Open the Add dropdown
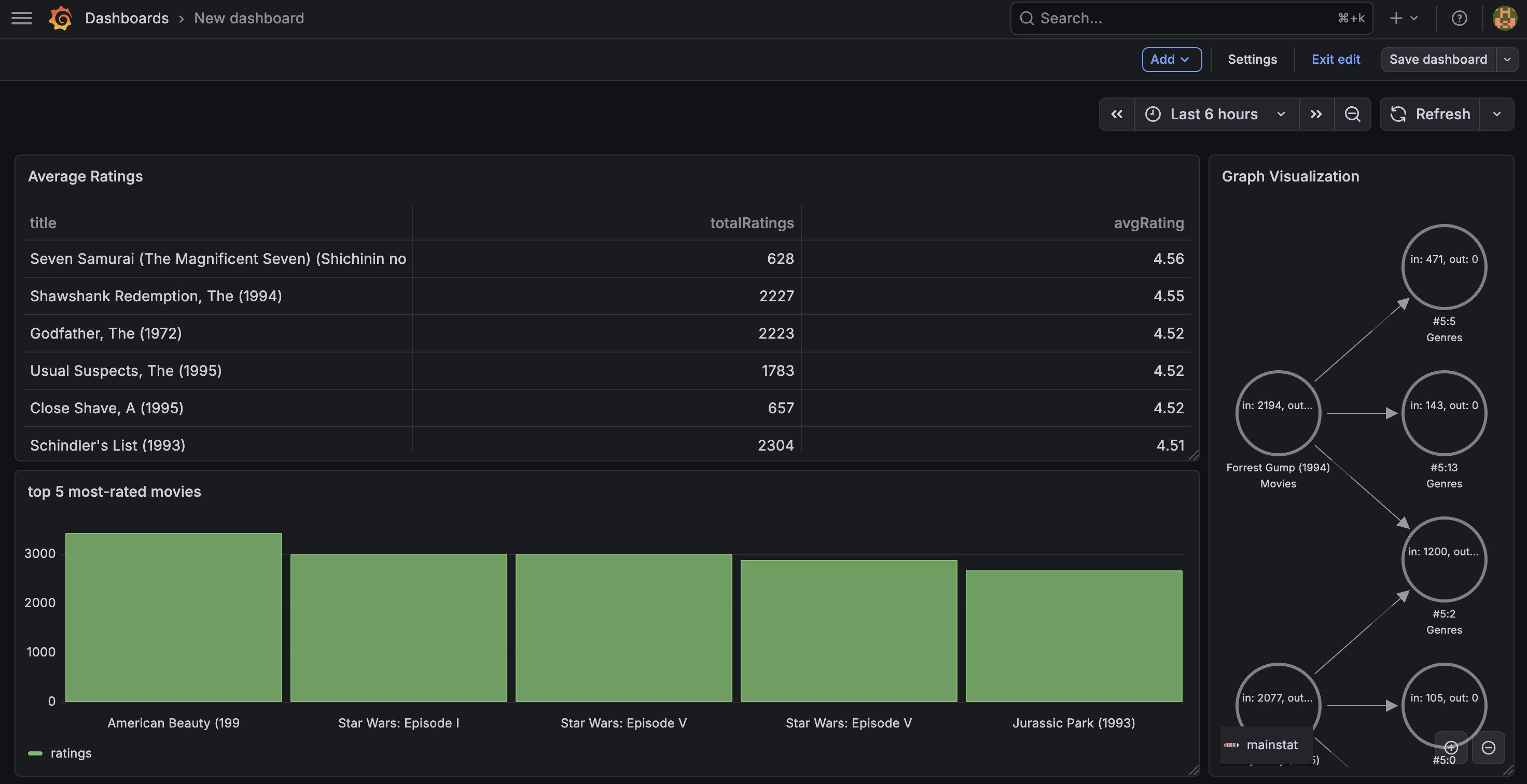Image resolution: width=1527 pixels, height=784 pixels. [x=1171, y=59]
